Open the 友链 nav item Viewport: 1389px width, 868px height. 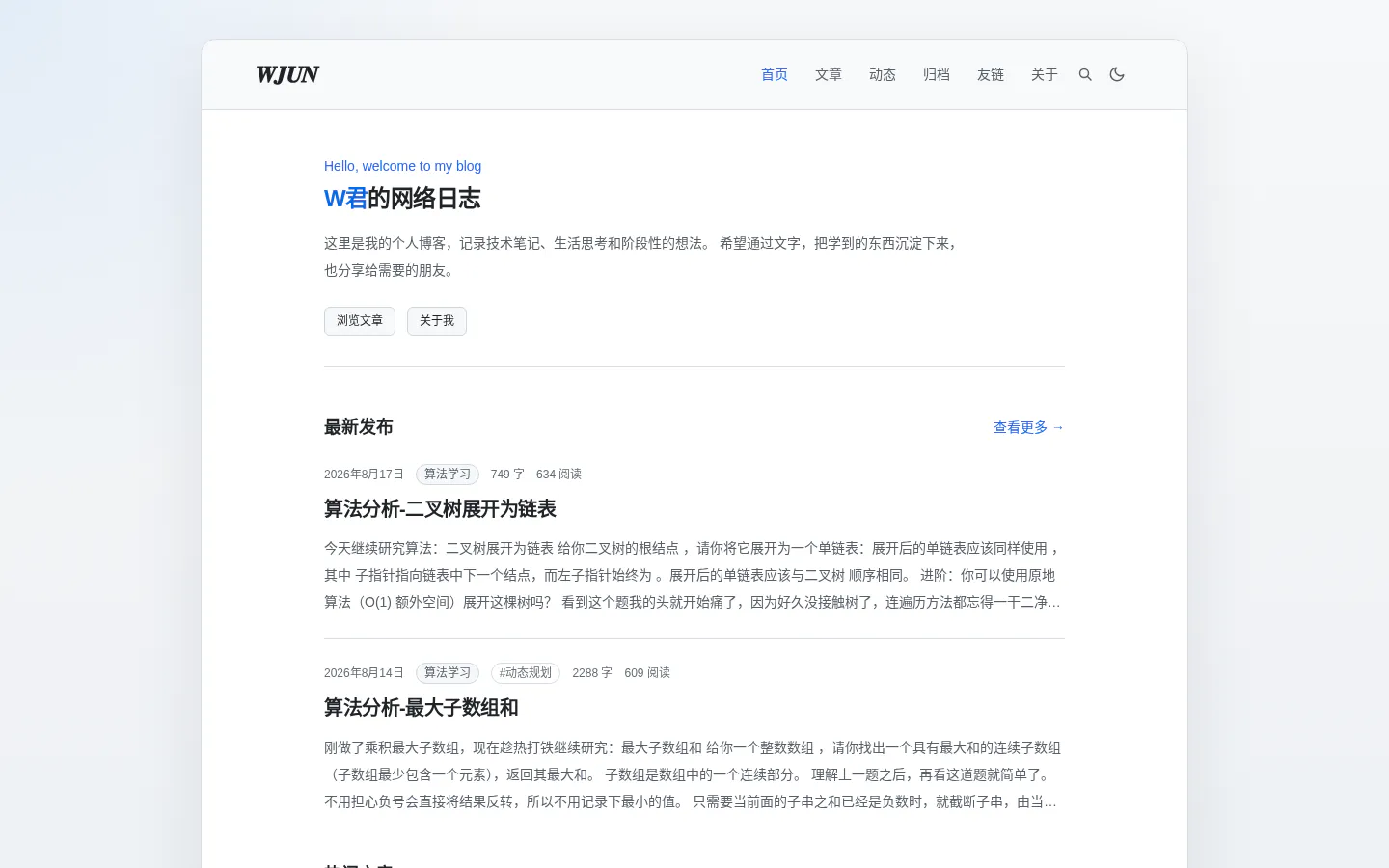tap(991, 74)
